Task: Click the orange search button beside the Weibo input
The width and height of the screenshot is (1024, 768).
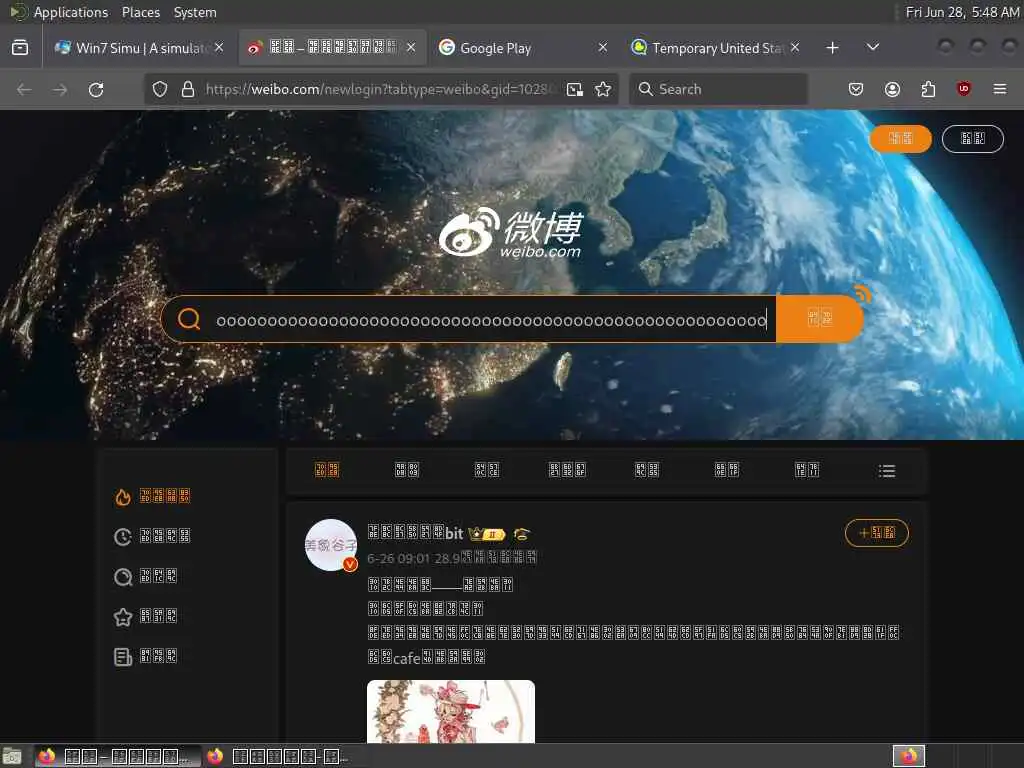Action: point(820,319)
